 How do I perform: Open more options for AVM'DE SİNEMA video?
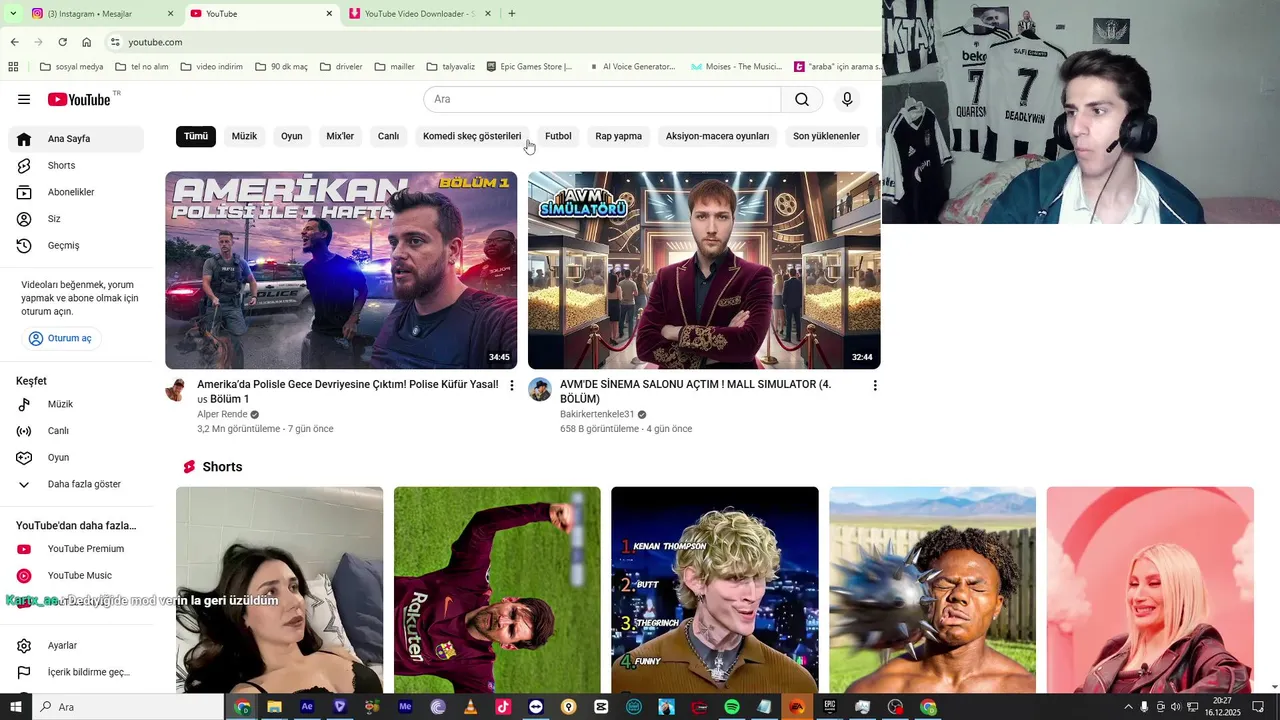point(875,385)
